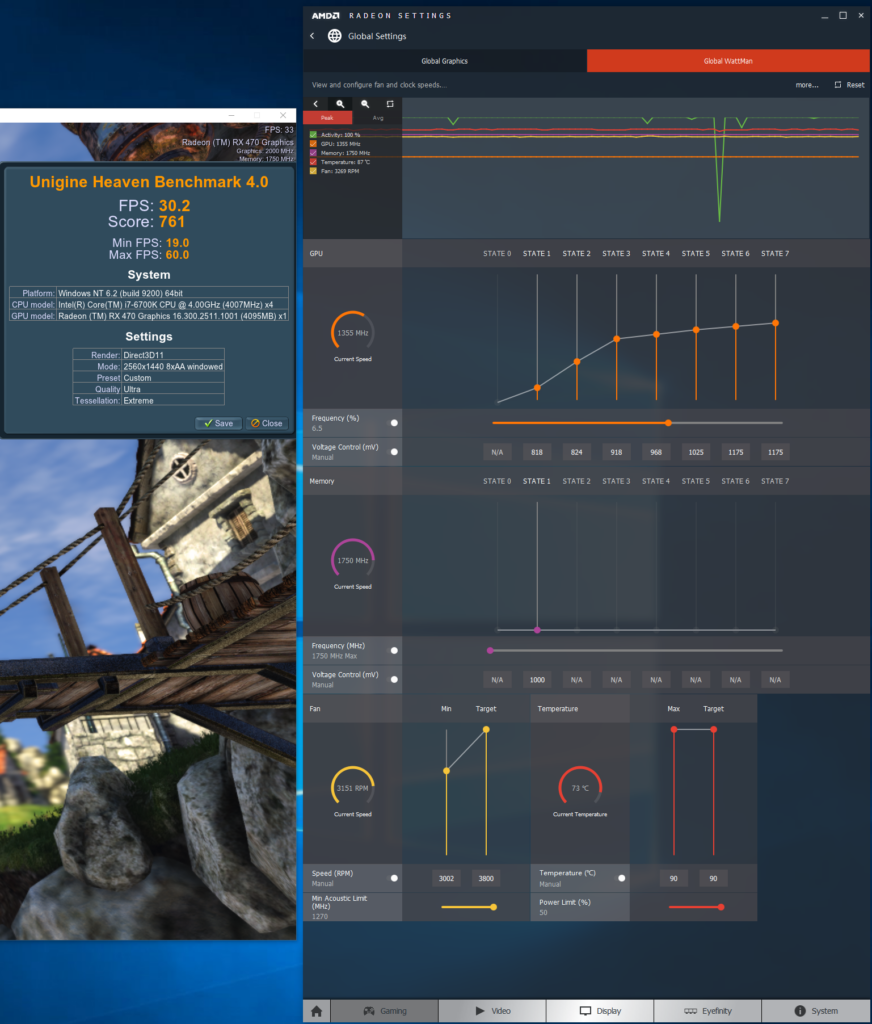Edit GPU State 2 voltage field 824
Screen dimensions: 872x1024
click(577, 452)
